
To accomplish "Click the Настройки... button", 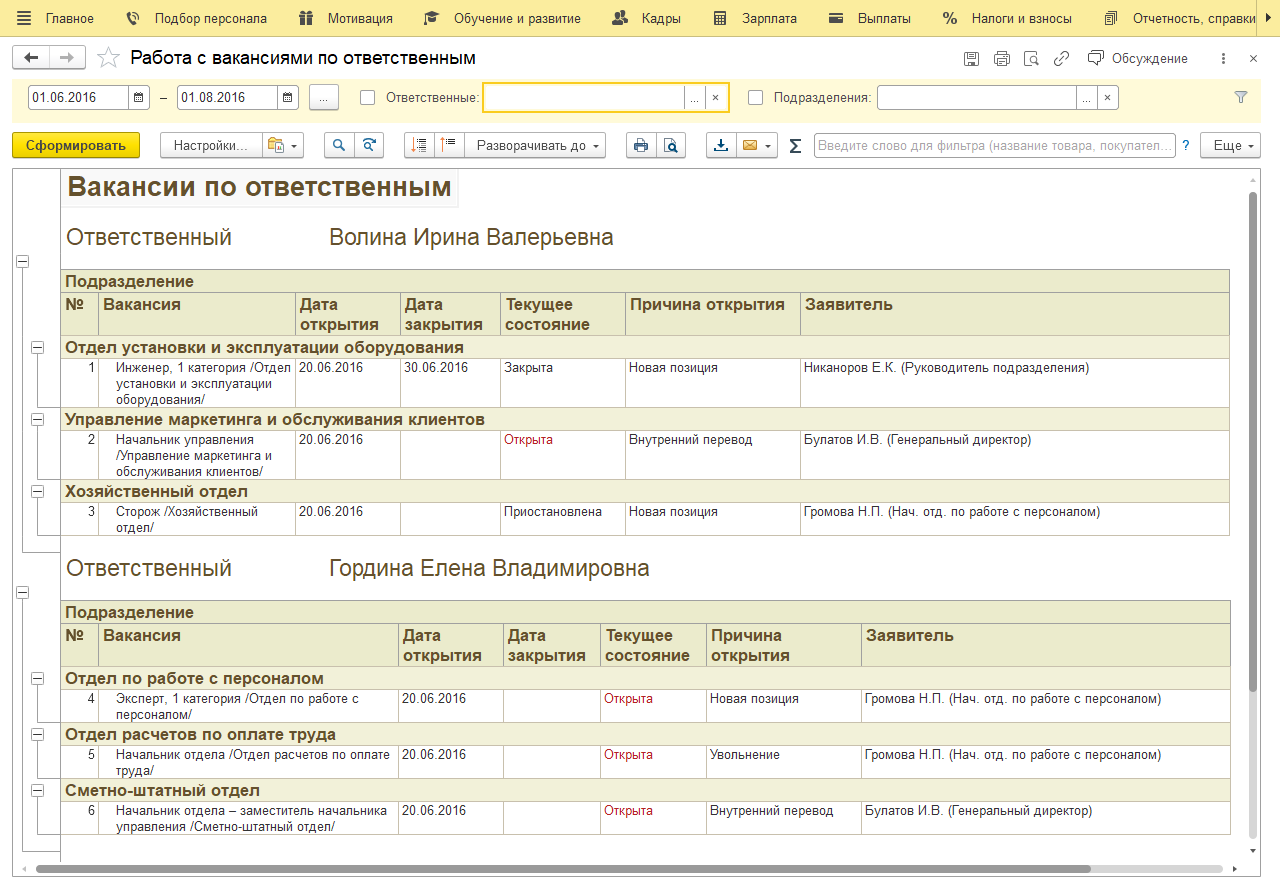I will [x=210, y=146].
